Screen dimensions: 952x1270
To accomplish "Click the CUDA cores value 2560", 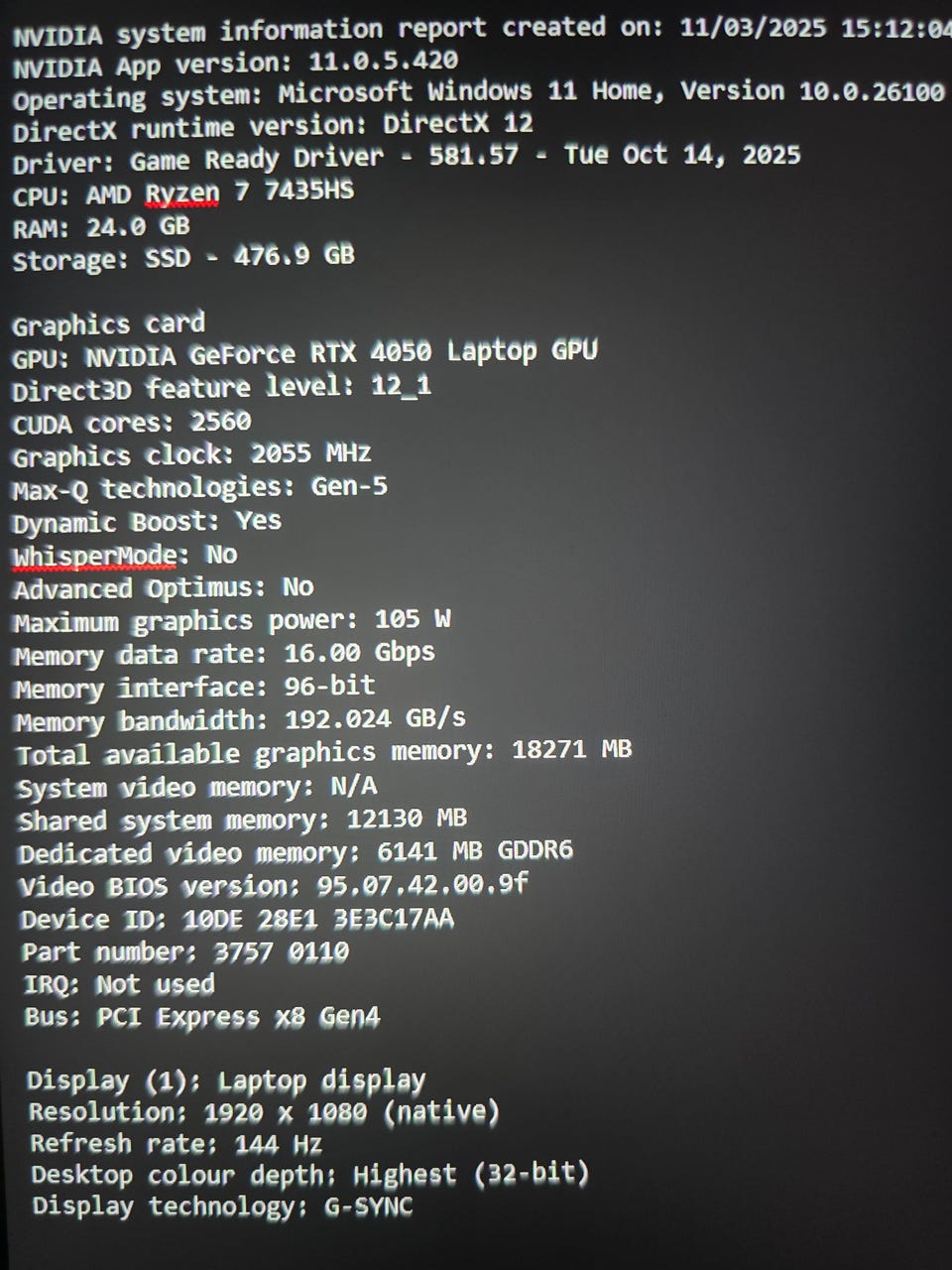I will pyautogui.click(x=220, y=422).
